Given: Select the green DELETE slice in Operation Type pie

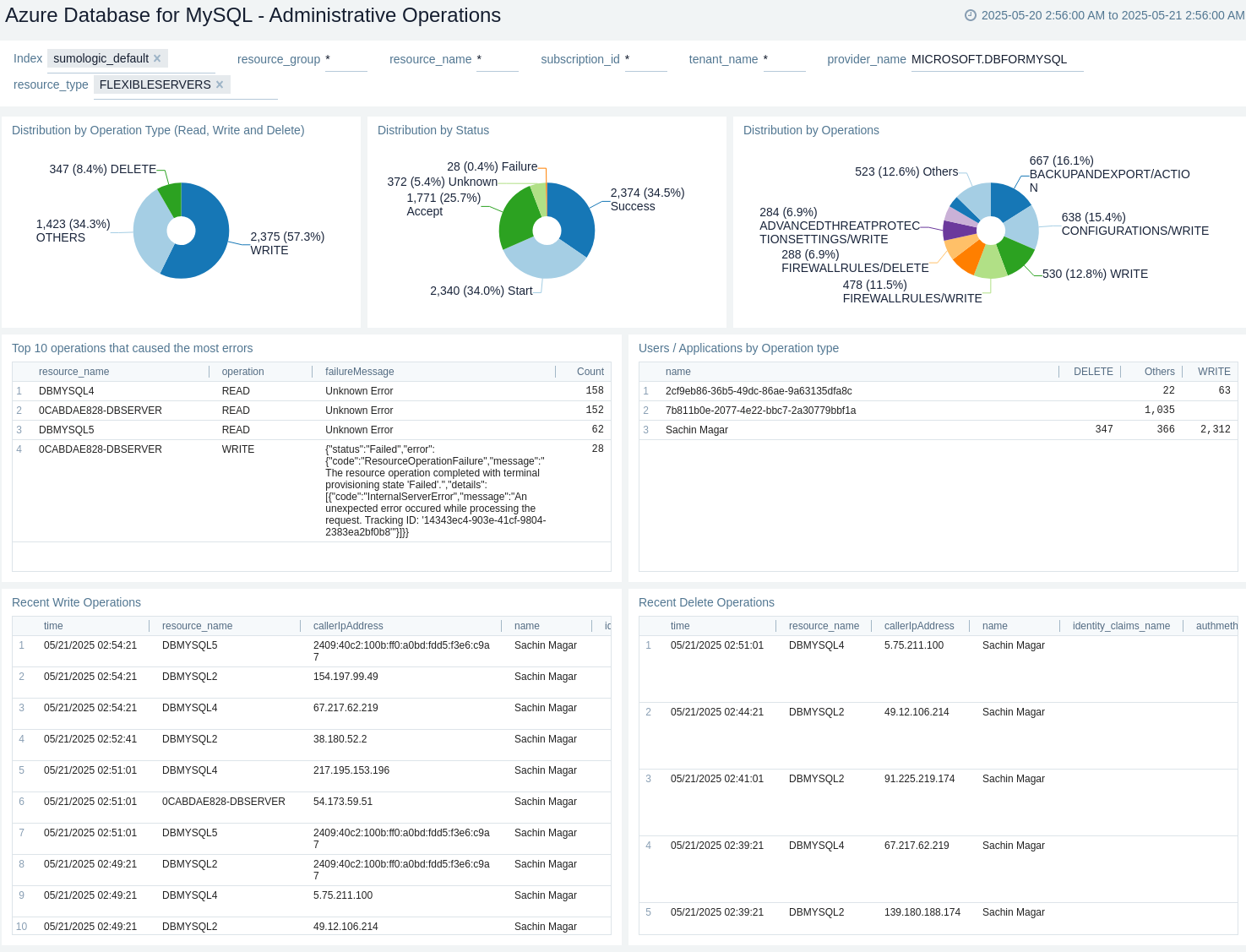Looking at the screenshot, I should tap(171, 199).
